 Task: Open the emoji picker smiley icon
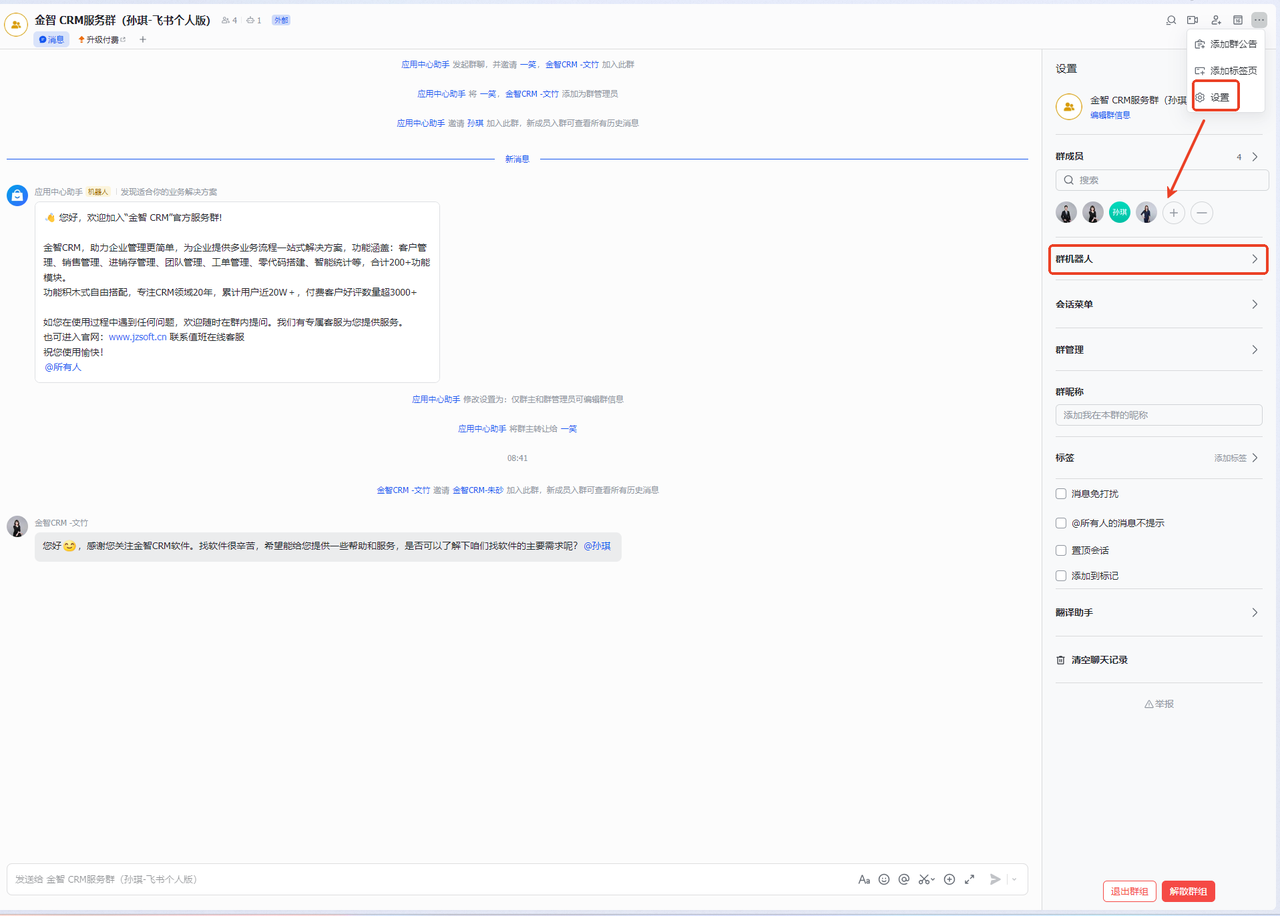(884, 879)
